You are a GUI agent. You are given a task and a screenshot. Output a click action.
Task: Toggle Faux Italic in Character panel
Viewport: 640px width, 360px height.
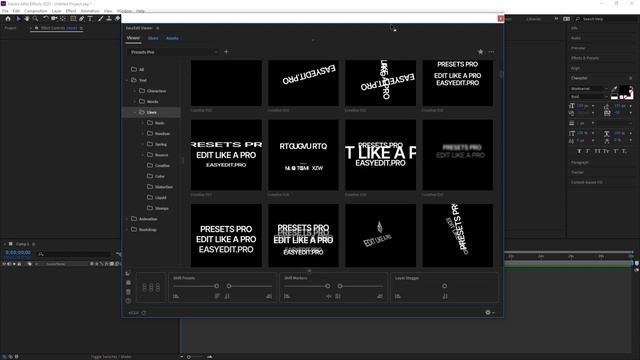tap(588, 151)
